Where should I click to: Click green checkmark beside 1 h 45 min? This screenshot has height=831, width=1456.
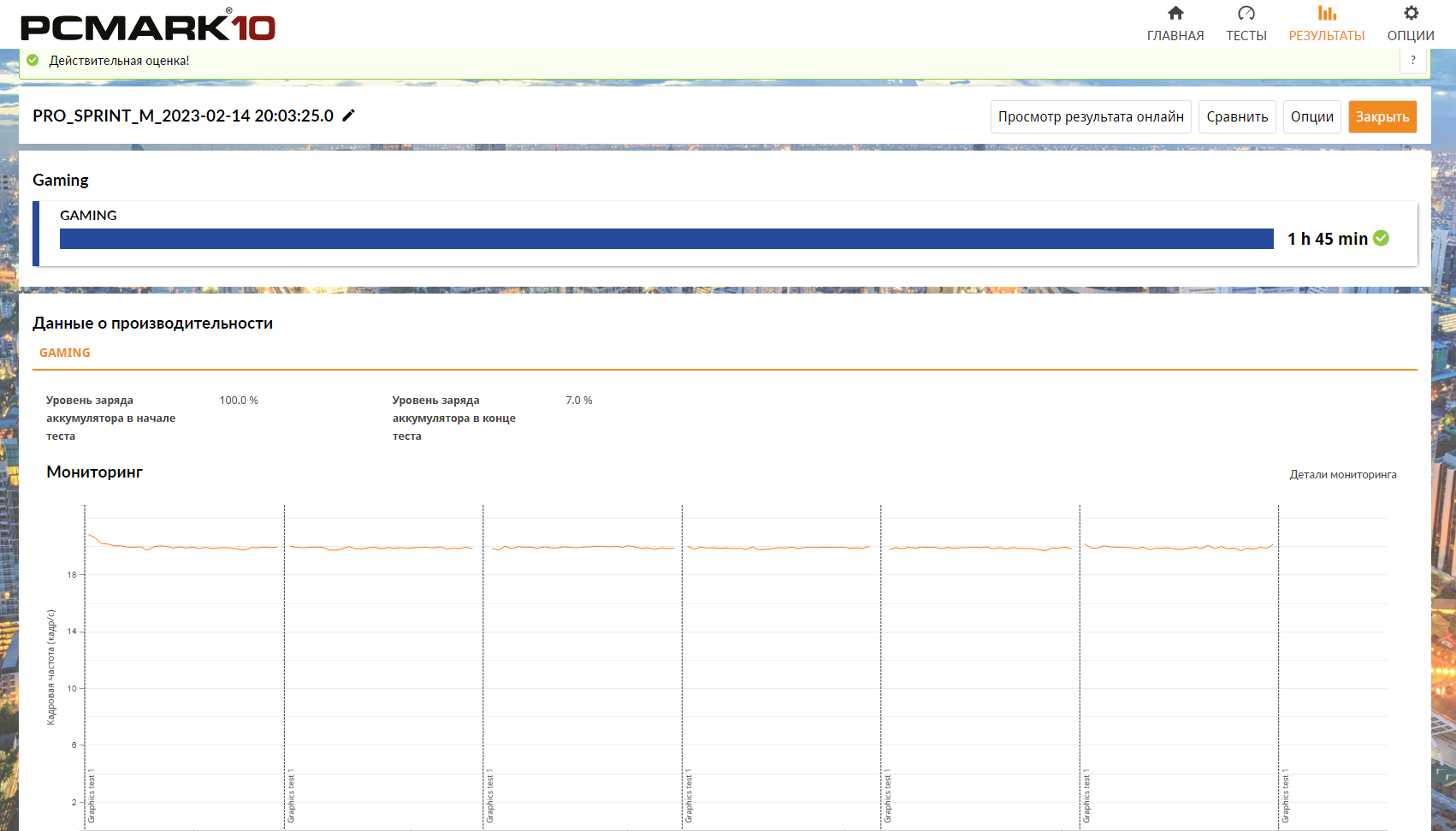1381,239
